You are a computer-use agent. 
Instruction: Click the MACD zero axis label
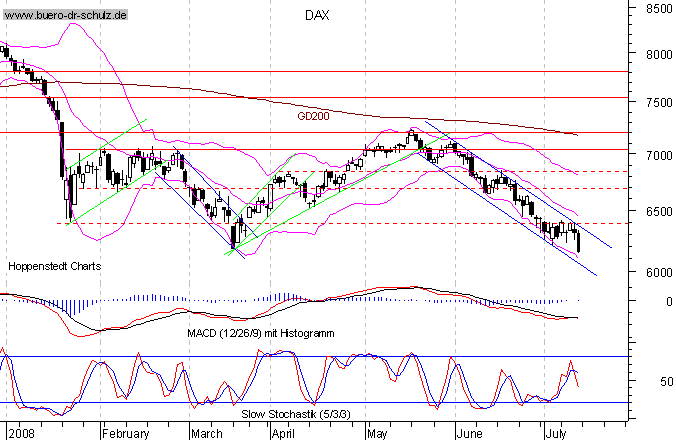pos(669,302)
